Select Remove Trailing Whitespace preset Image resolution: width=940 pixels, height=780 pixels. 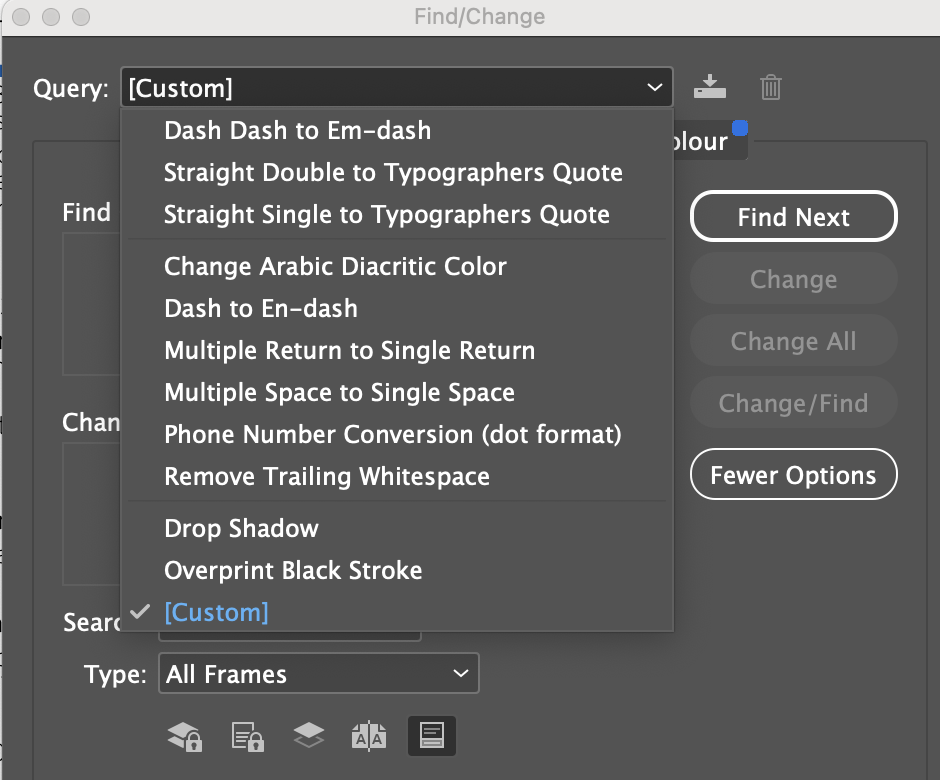pyautogui.click(x=327, y=476)
